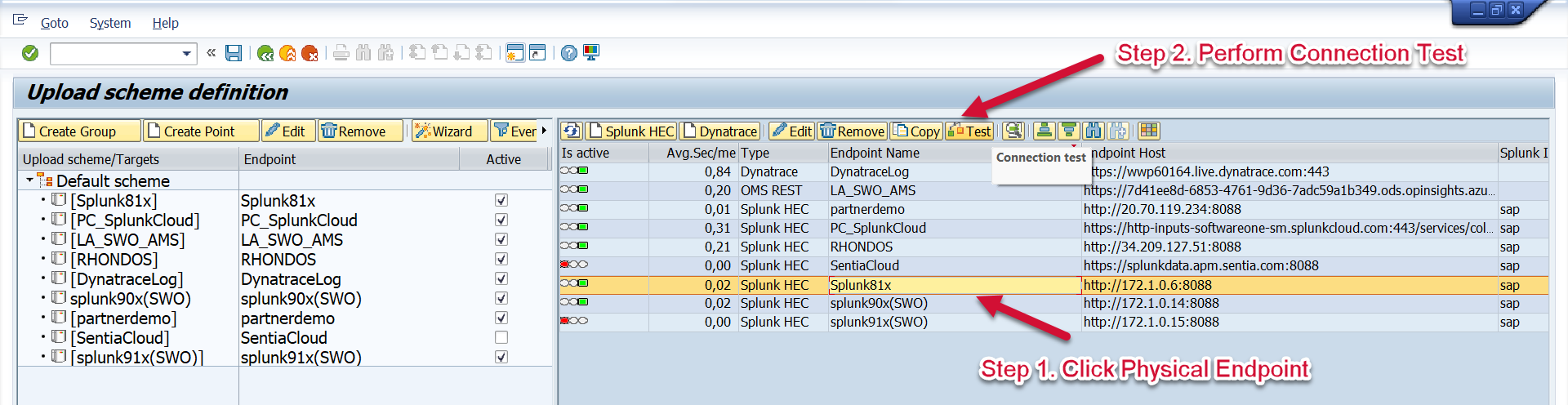Open the command field dropdown arrow
Screen dimensions: 1568x405
pyautogui.click(x=187, y=54)
